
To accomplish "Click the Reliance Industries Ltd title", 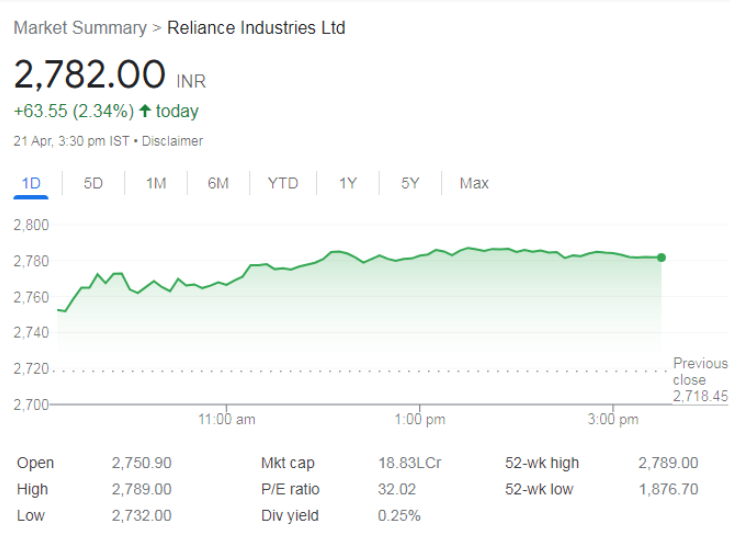I will (256, 28).
